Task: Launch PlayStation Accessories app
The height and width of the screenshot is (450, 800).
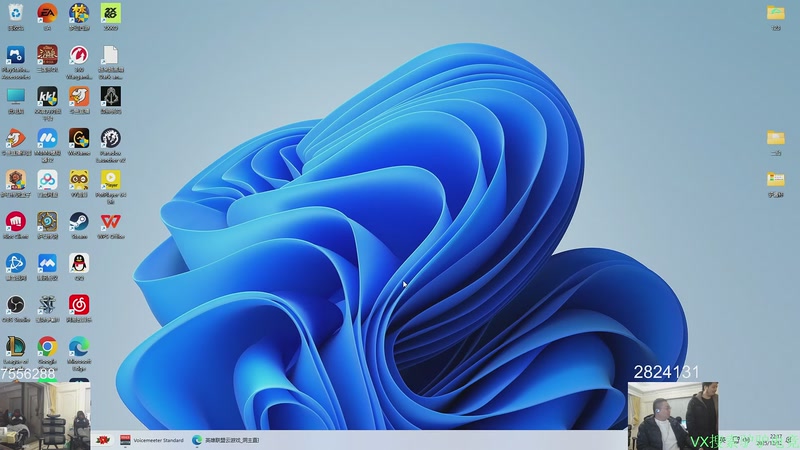Action: point(15,56)
